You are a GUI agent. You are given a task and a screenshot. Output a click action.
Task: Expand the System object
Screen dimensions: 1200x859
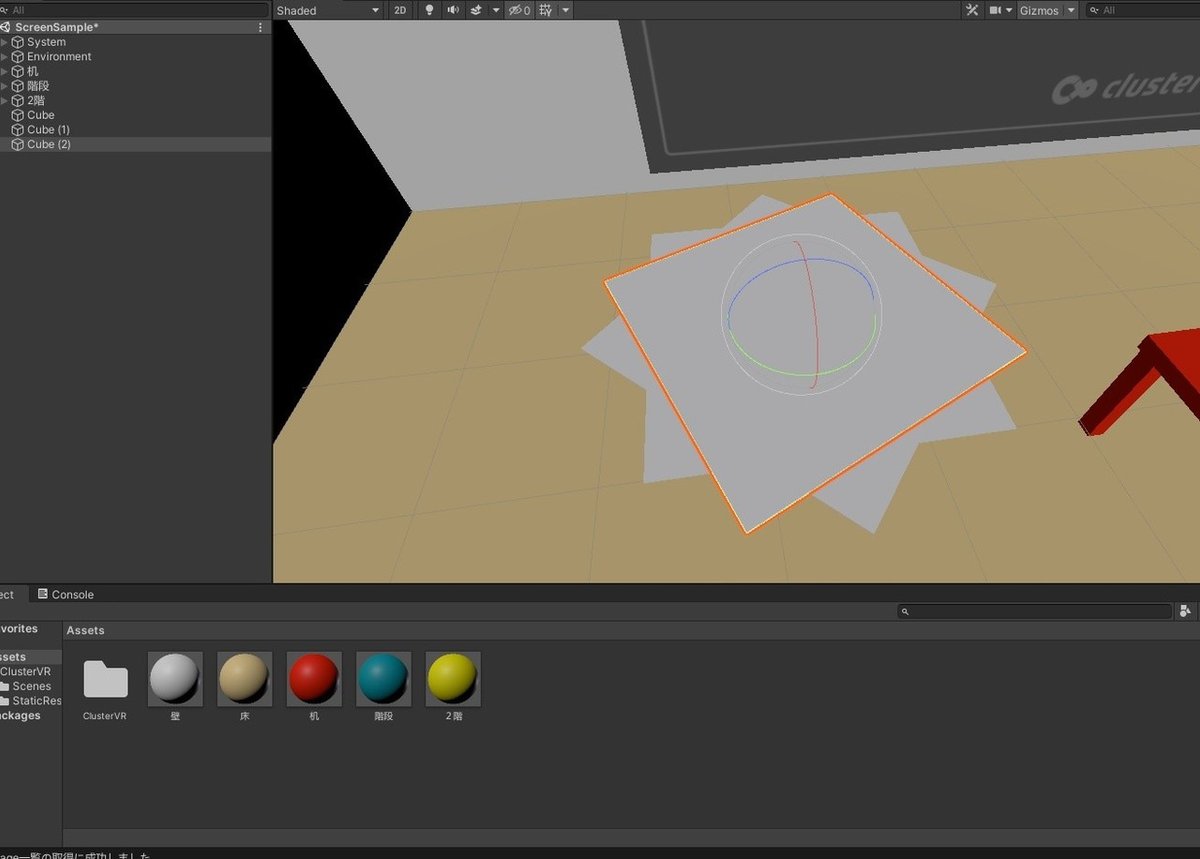[5, 42]
